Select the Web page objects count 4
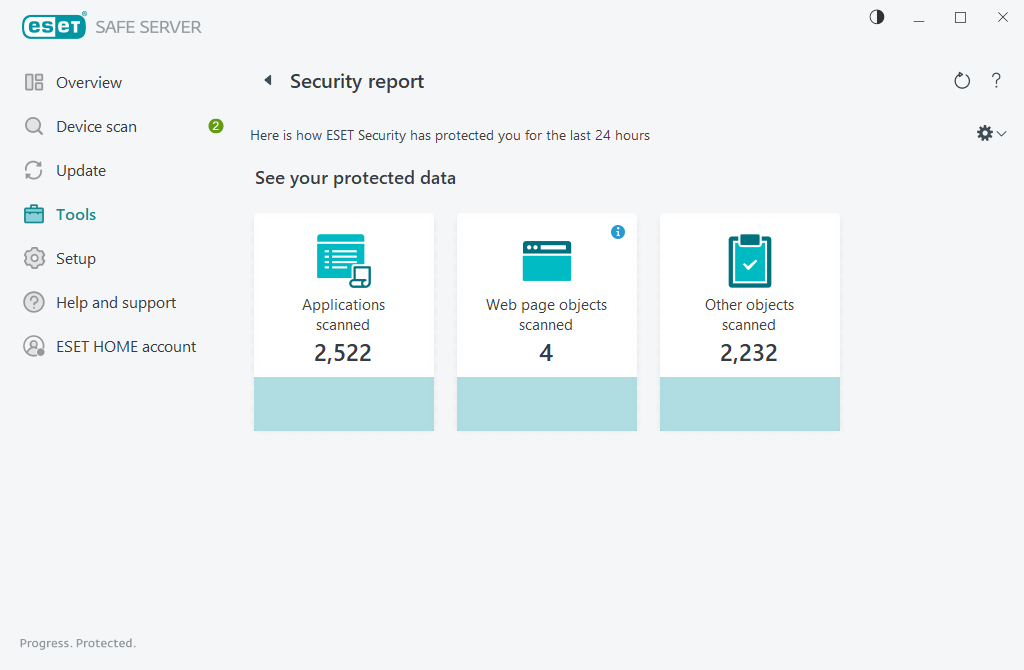This screenshot has width=1024, height=670. pyautogui.click(x=546, y=353)
